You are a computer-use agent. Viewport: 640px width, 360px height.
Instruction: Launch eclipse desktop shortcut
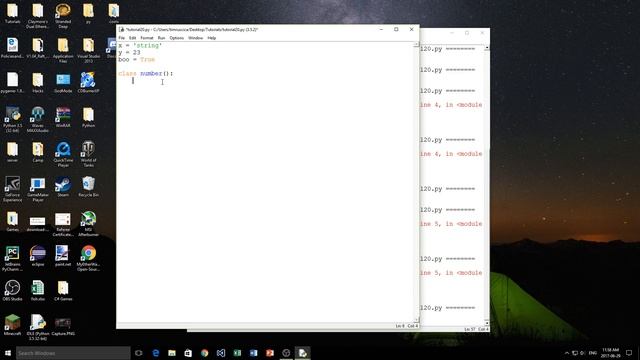point(38,256)
